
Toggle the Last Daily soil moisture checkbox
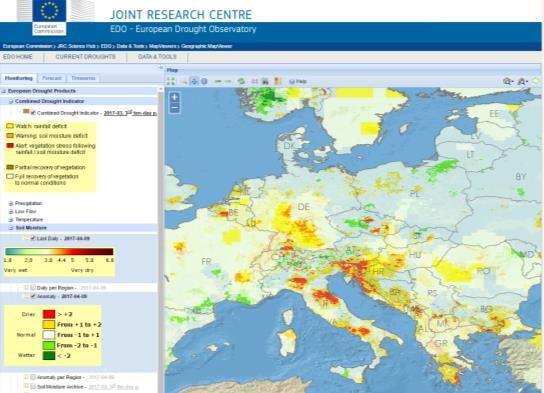(x=33, y=238)
